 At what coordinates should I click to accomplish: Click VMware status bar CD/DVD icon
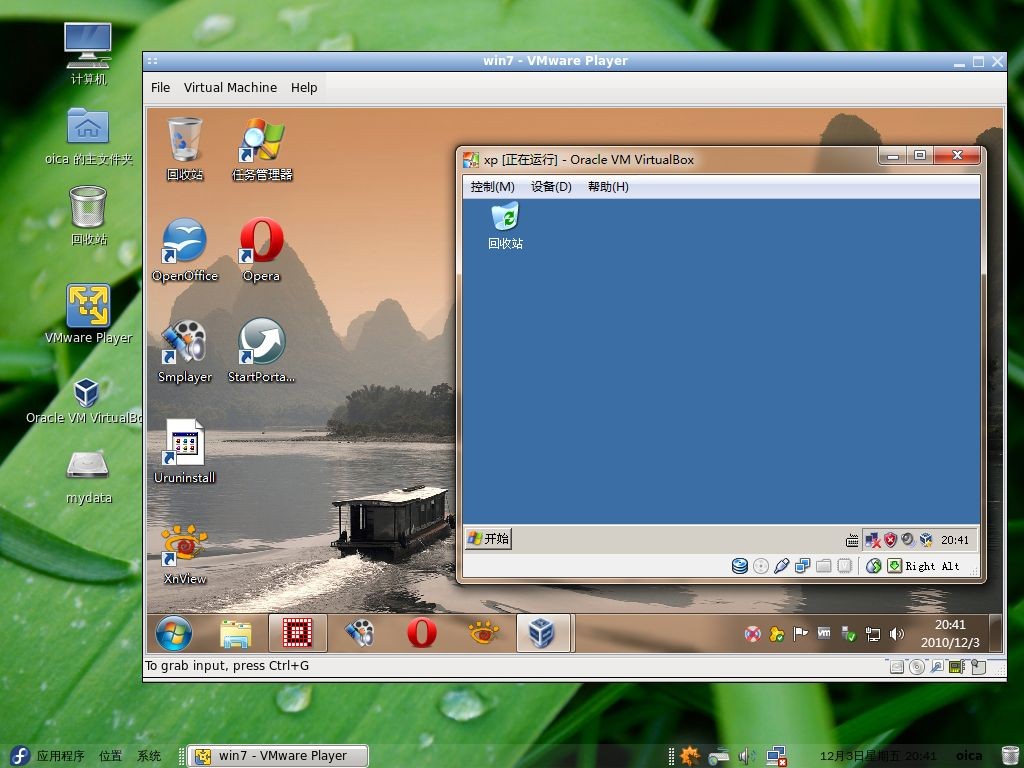click(x=917, y=667)
